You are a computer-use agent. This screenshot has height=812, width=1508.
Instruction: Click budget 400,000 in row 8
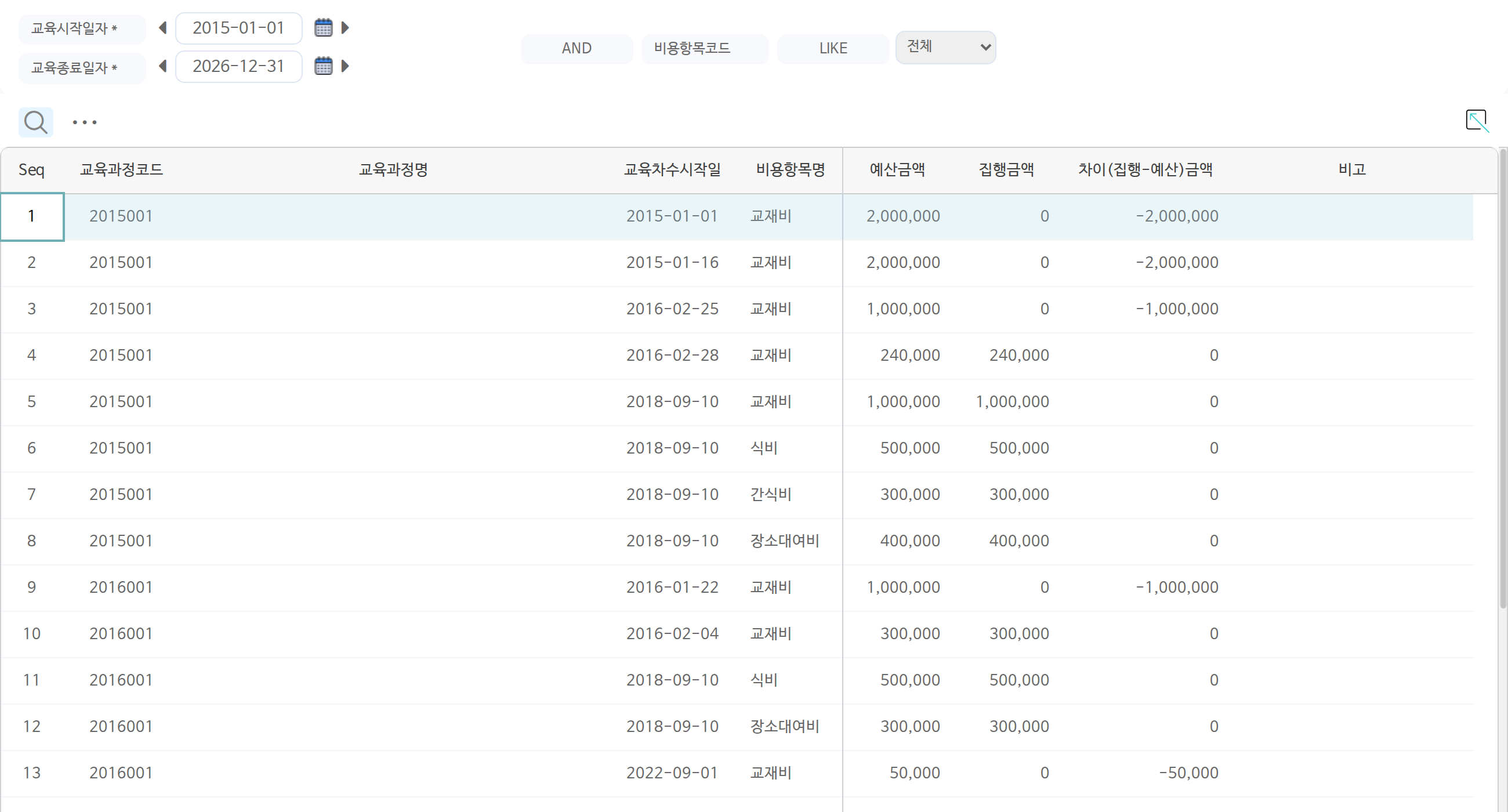pyautogui.click(x=909, y=541)
